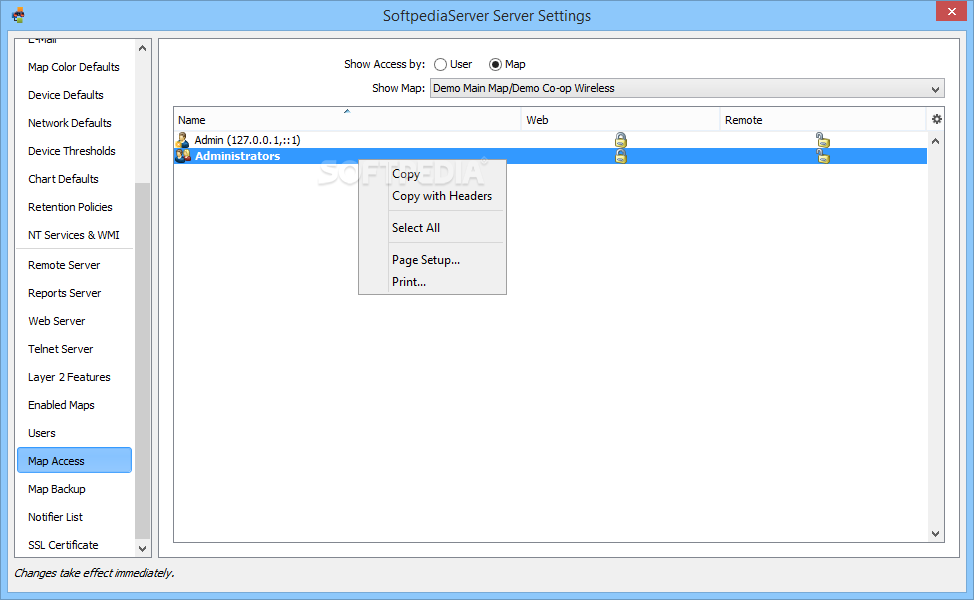
Task: Close the Server Settings window
Action: [x=952, y=11]
